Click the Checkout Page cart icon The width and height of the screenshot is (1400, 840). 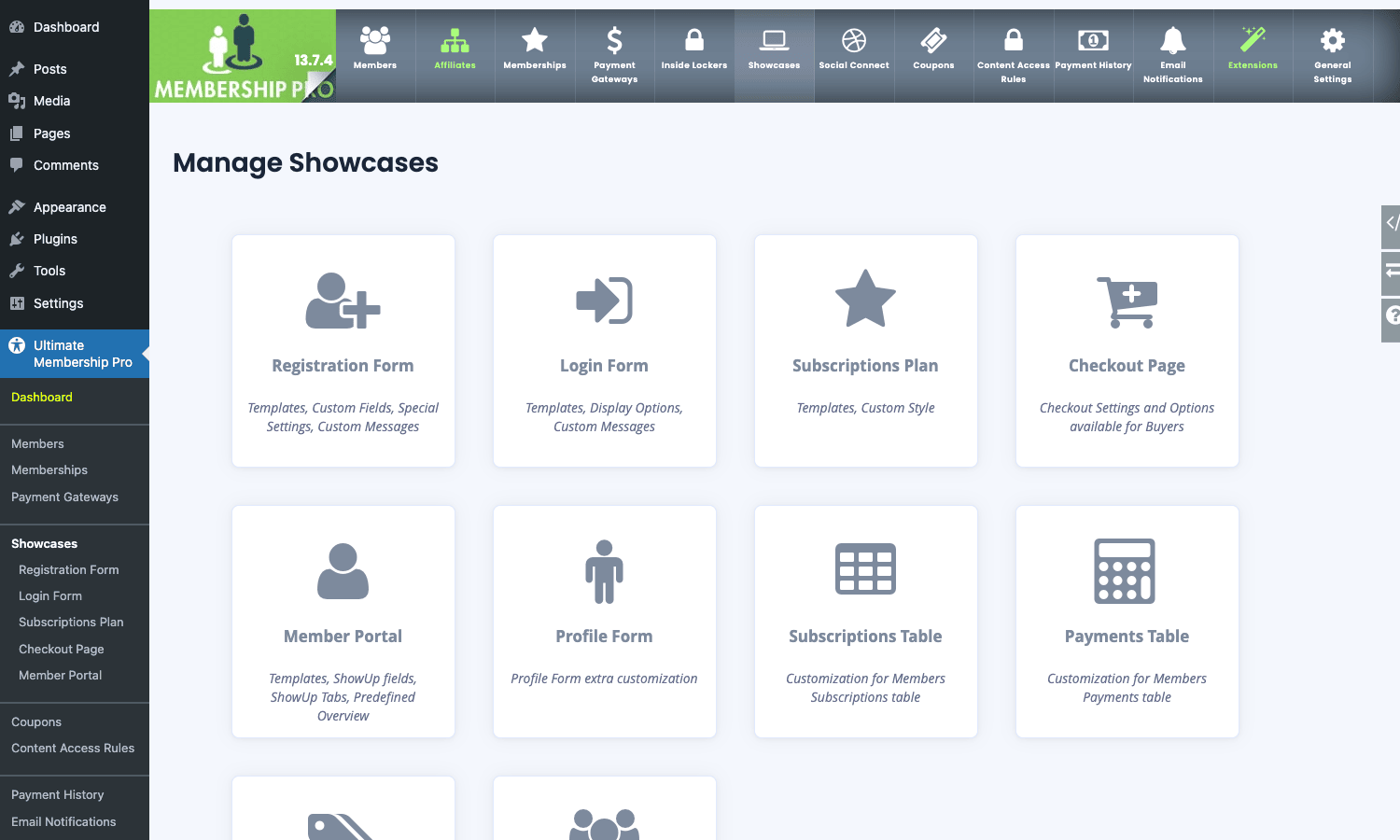1127,302
